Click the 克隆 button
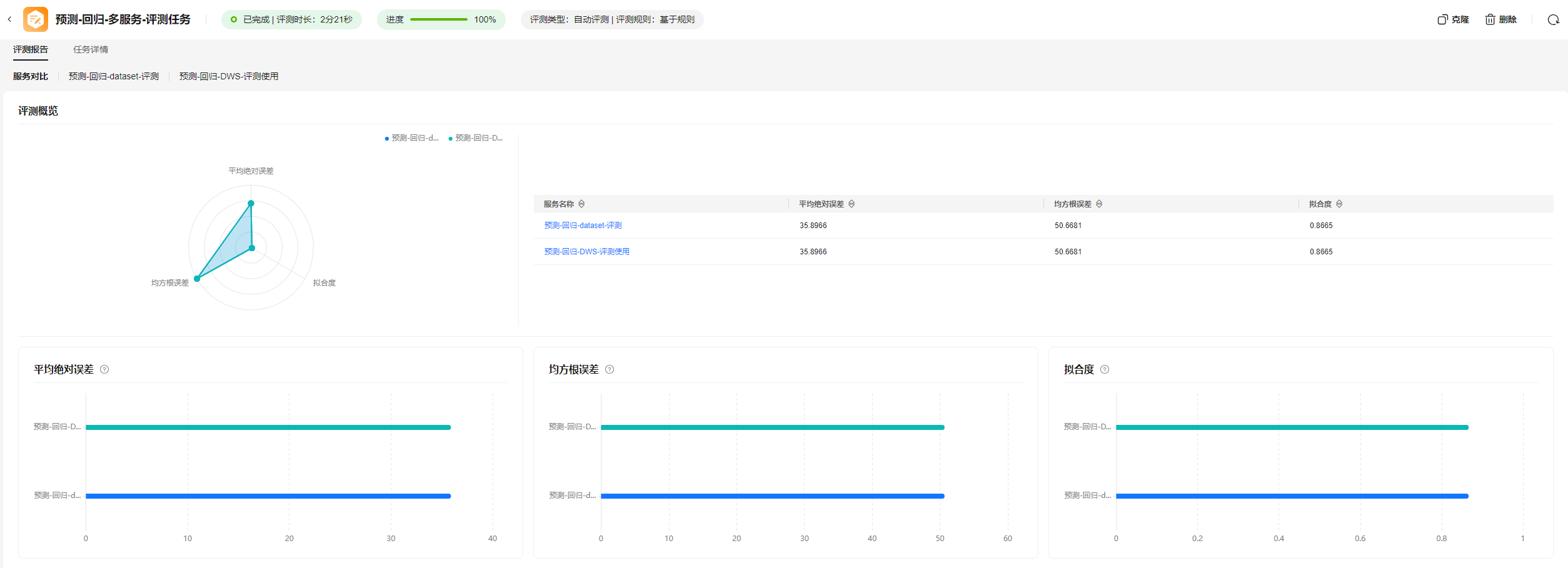The image size is (1568, 568). tap(1453, 20)
